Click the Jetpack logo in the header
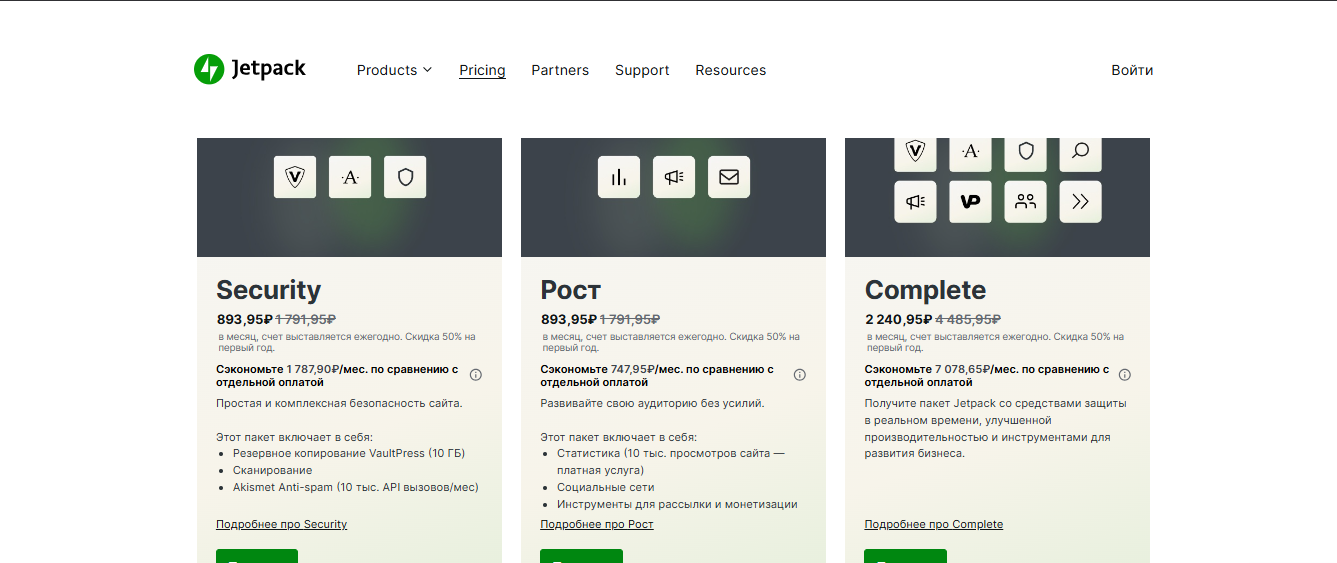 click(250, 69)
